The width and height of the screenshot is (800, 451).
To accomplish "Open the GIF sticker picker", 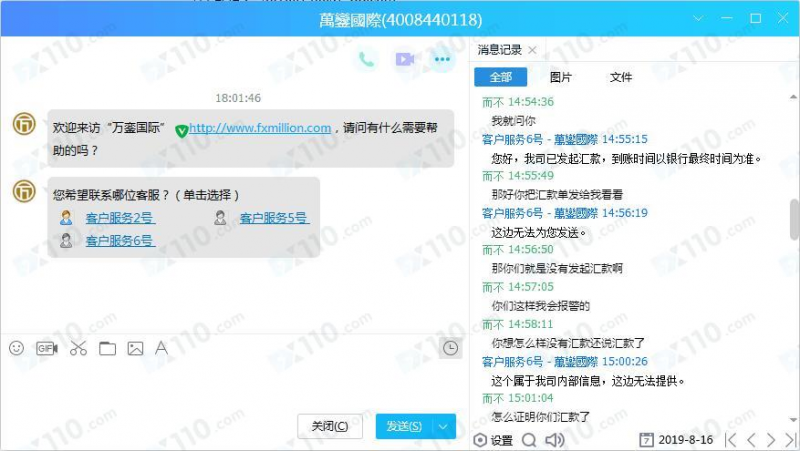I will coord(46,348).
